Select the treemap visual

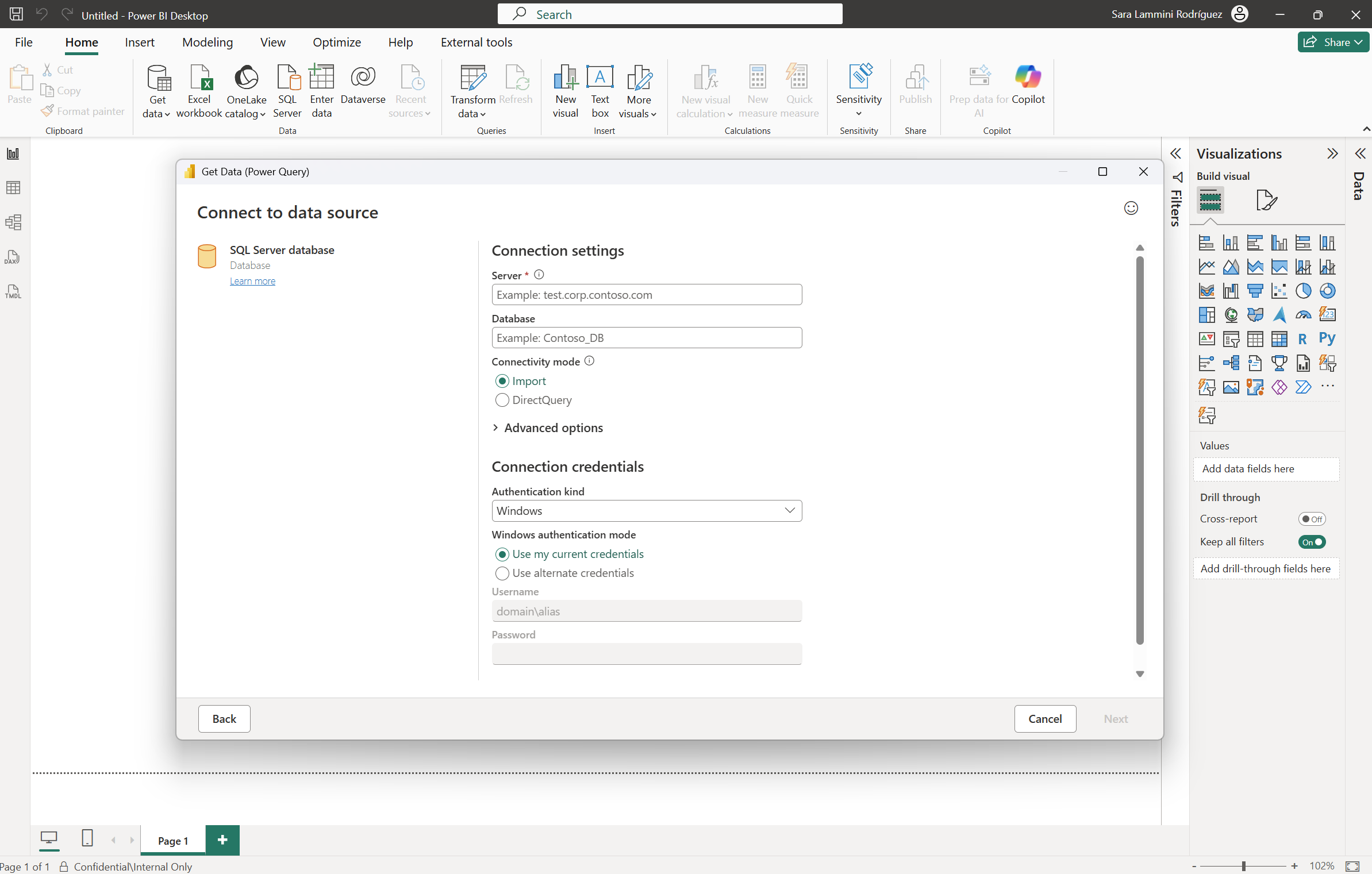[1206, 315]
